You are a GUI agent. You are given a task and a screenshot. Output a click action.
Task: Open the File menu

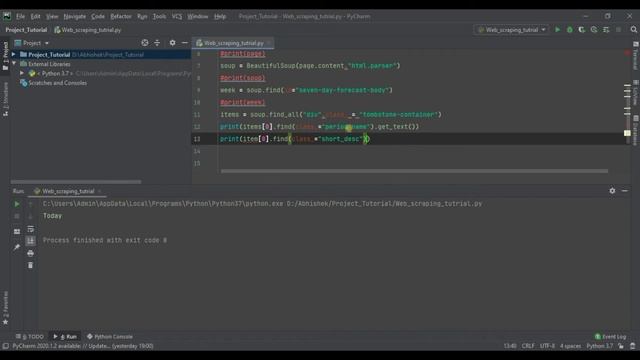pyautogui.click(x=20, y=16)
